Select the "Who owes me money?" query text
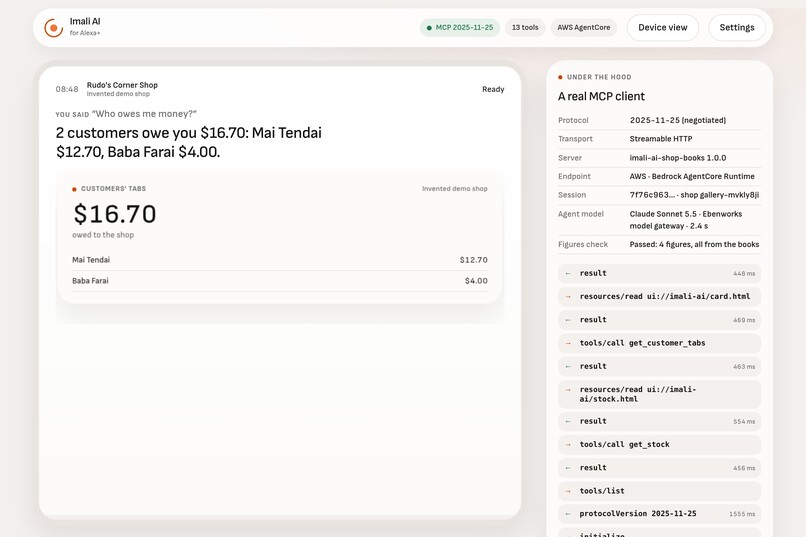Screen dimensions: 806x537 [x=144, y=114]
